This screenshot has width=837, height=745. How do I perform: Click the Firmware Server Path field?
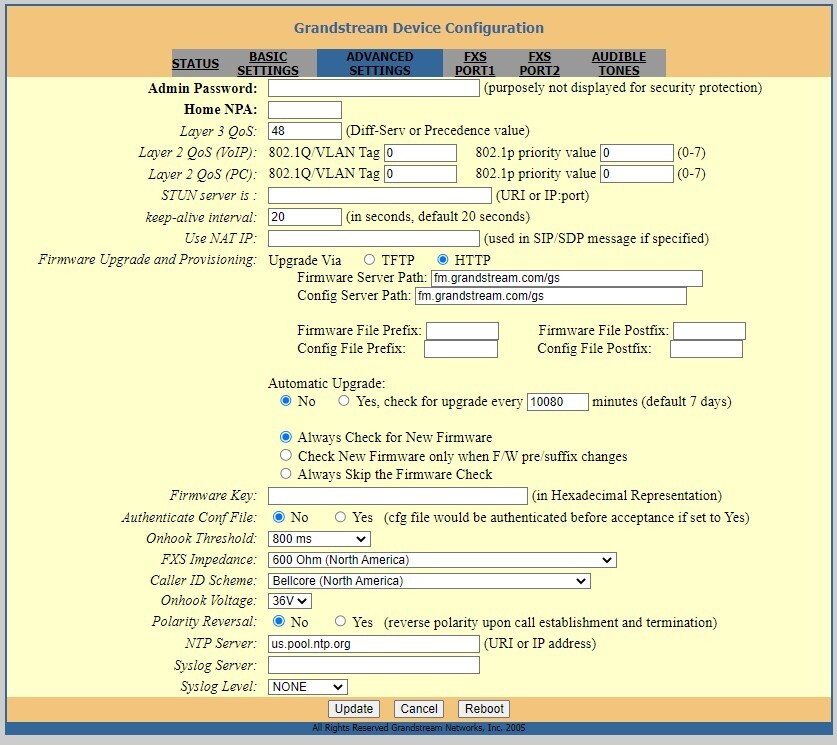567,278
